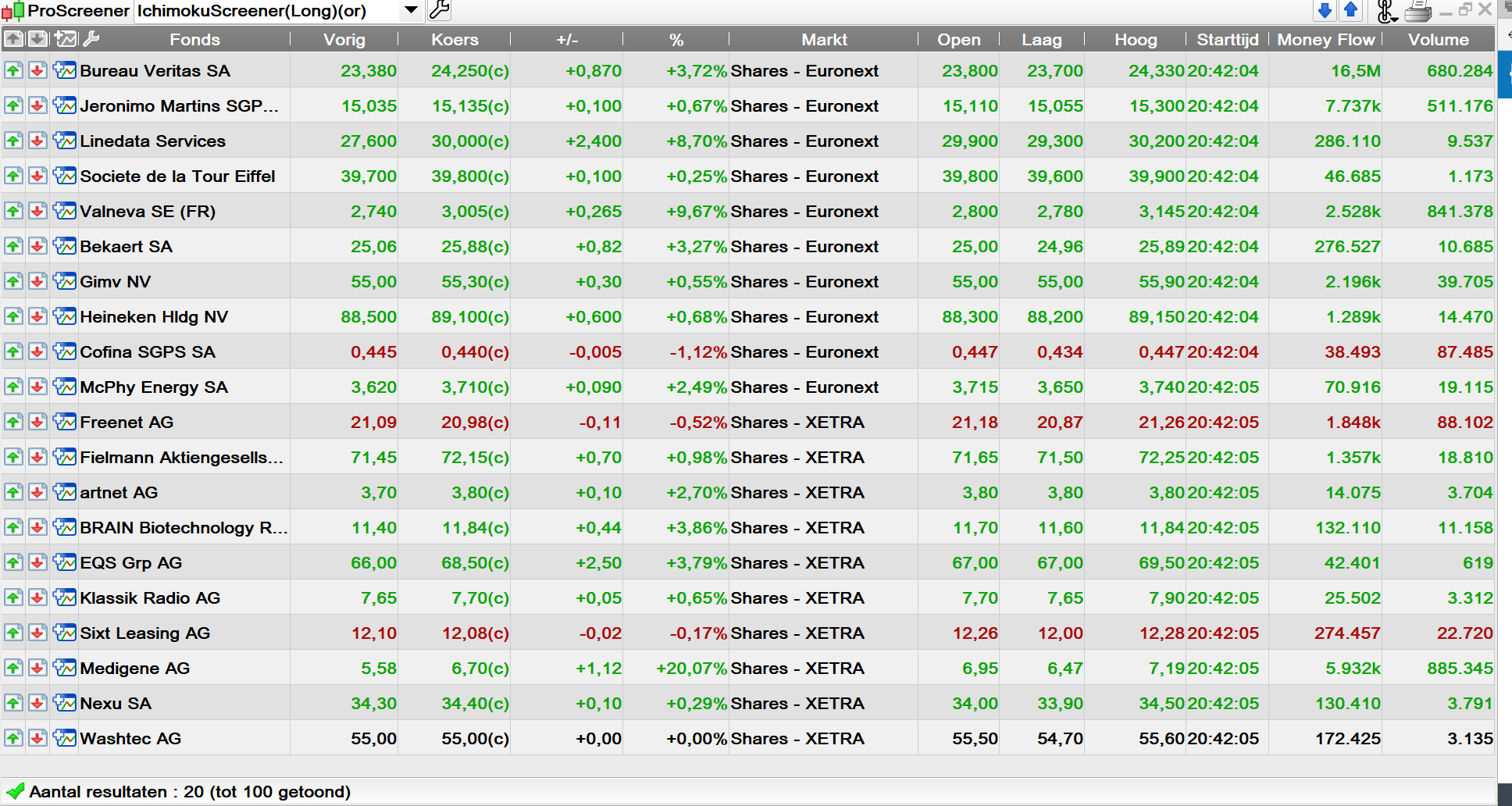Select the McPhy Energy SA fund name
Viewport: 1512px width, 806px height.
pos(154,387)
